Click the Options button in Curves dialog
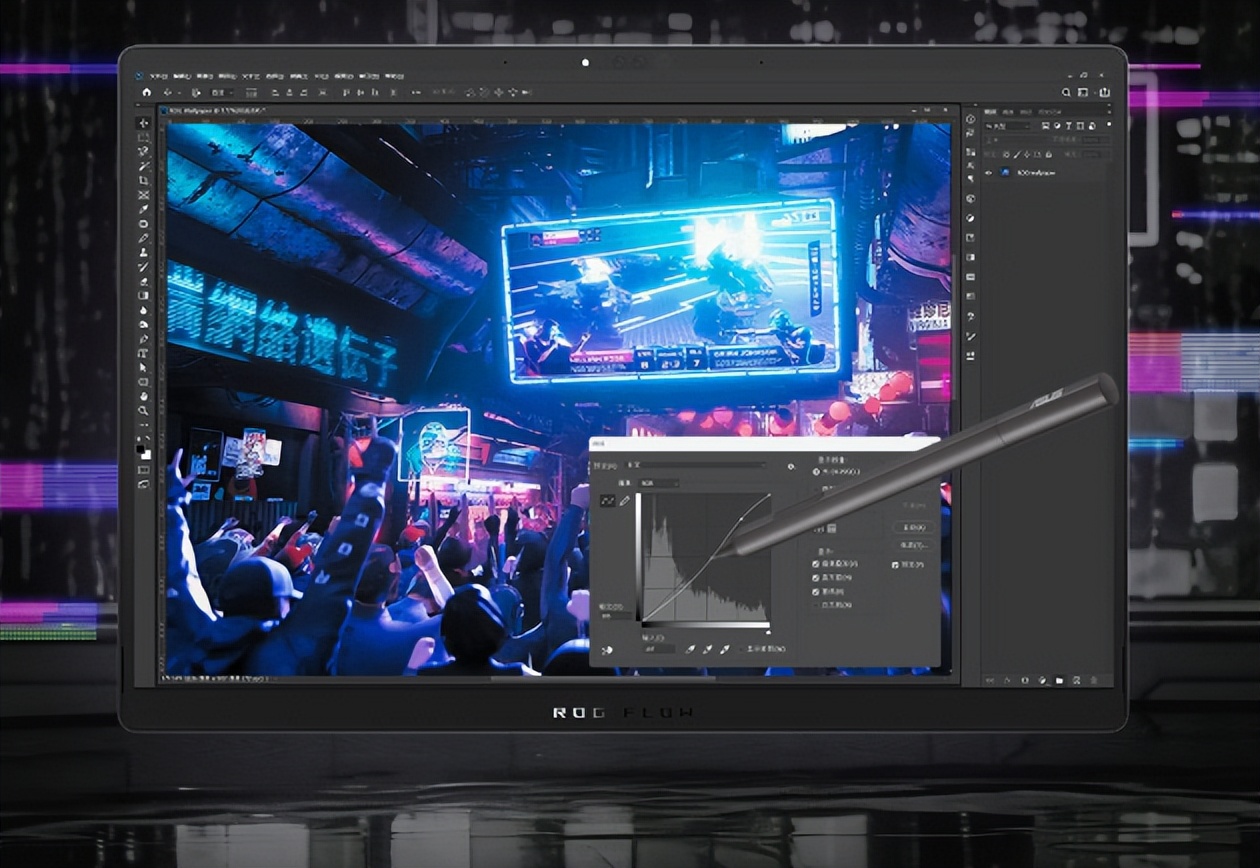This screenshot has width=1260, height=868. [914, 545]
